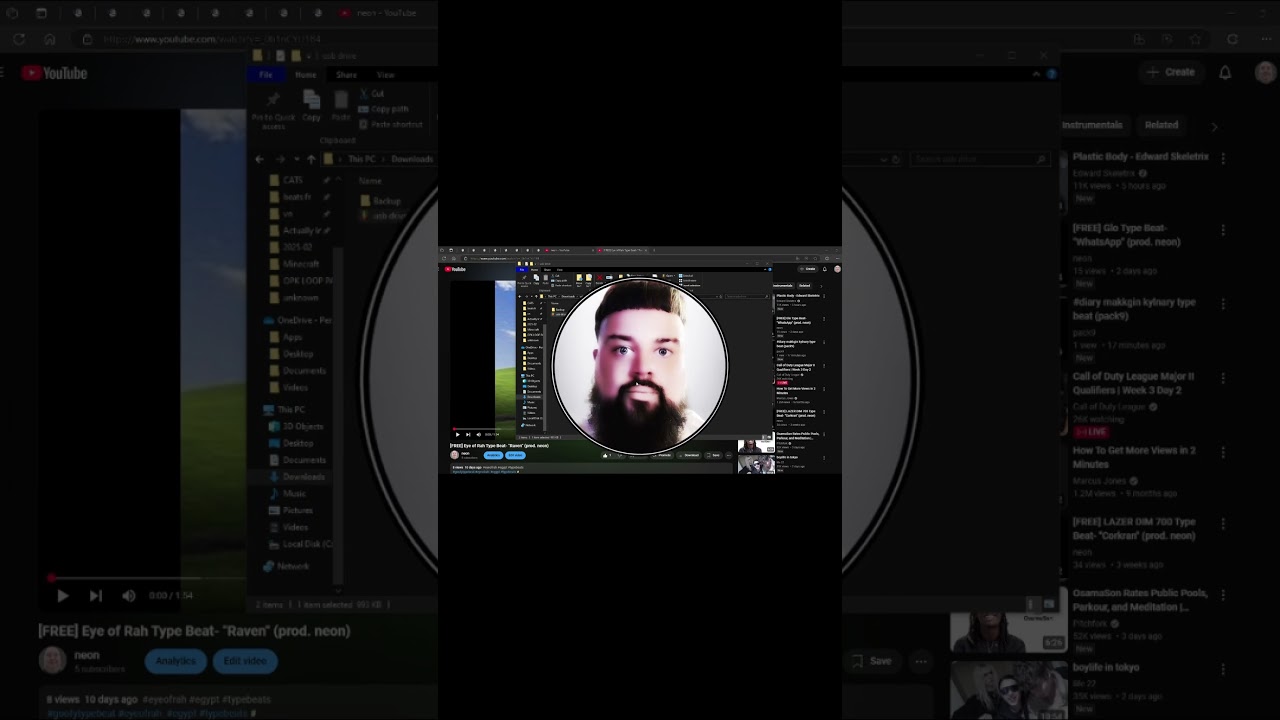Open the Analytics button under the video
Screen dimensions: 1280x720
(x=175, y=661)
